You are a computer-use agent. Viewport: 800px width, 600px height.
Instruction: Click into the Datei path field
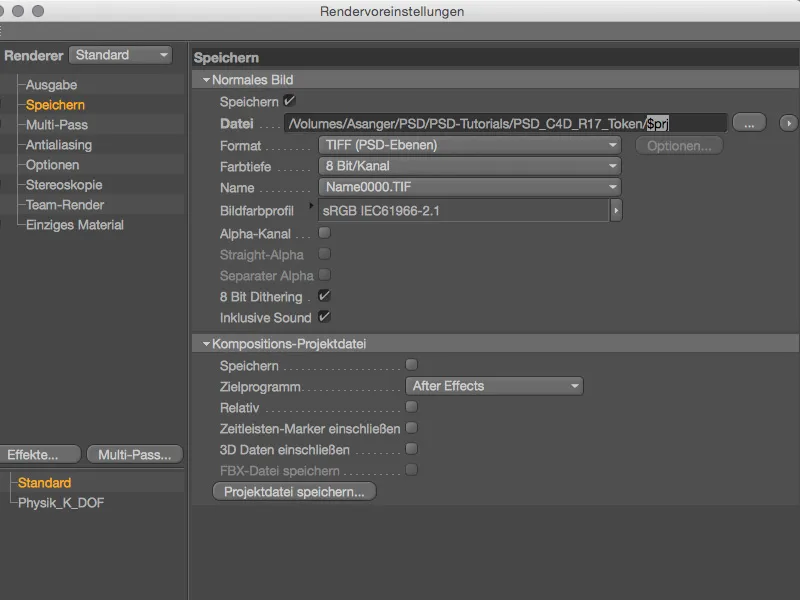click(x=506, y=123)
